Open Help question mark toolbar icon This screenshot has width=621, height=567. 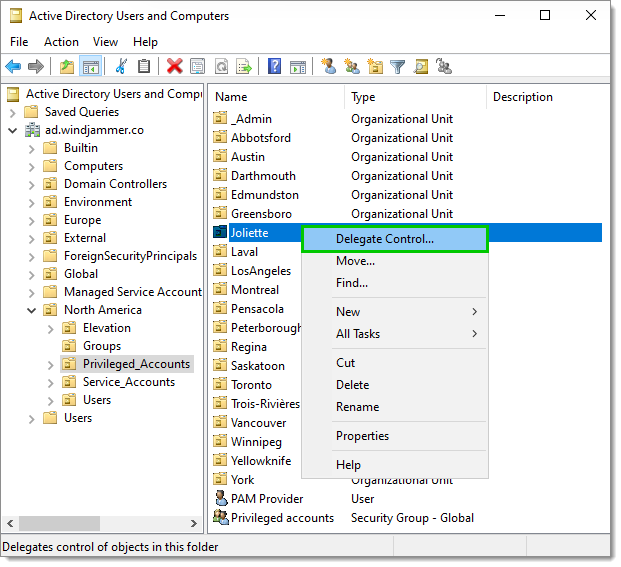(274, 66)
